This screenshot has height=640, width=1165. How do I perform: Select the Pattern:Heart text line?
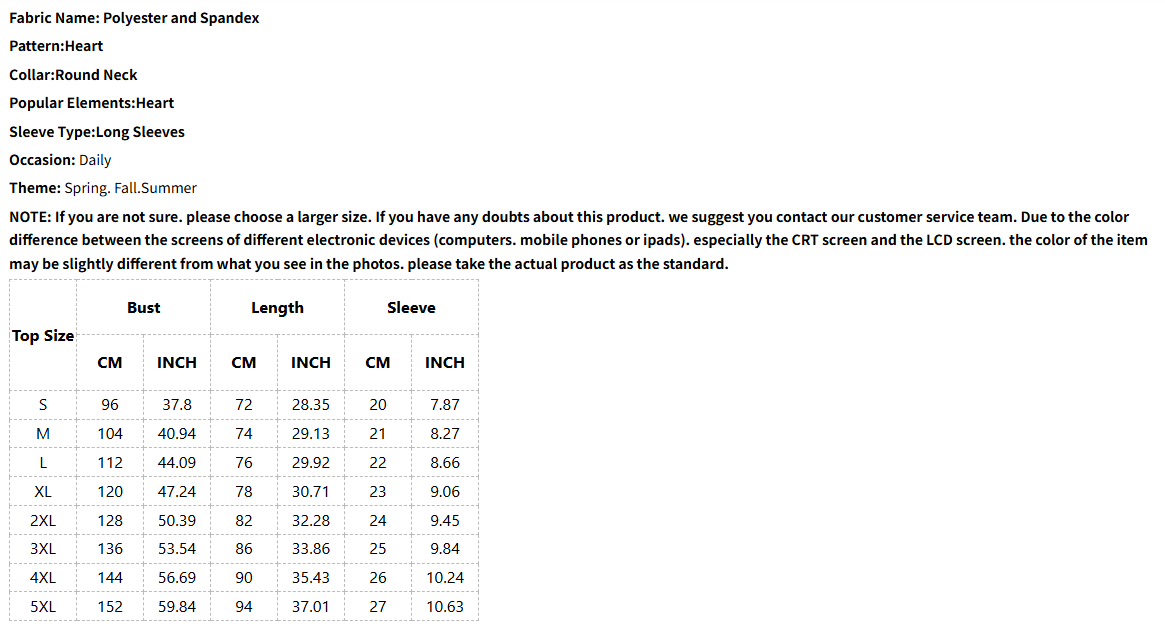(56, 46)
